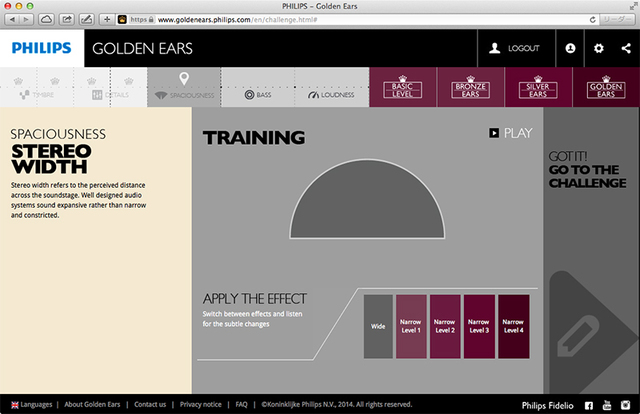
Task: Click the Reader button in the address bar
Action: pyautogui.click(x=617, y=20)
